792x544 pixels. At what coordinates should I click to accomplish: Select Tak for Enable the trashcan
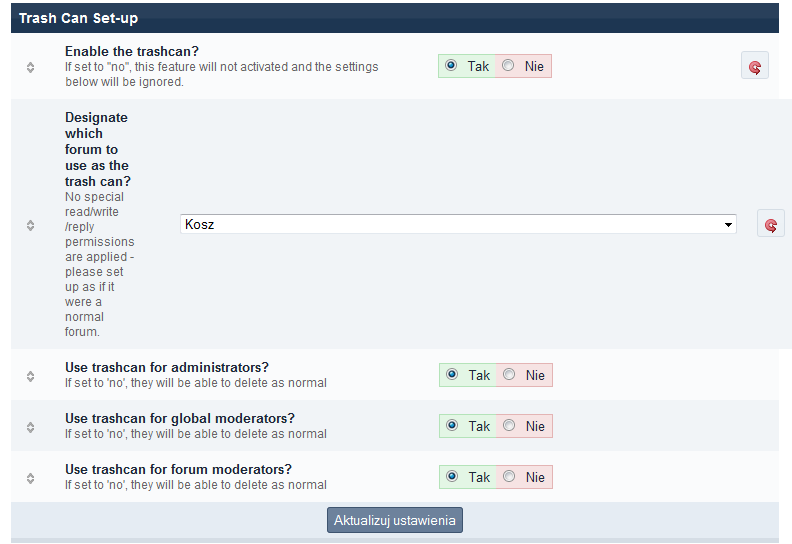point(452,66)
